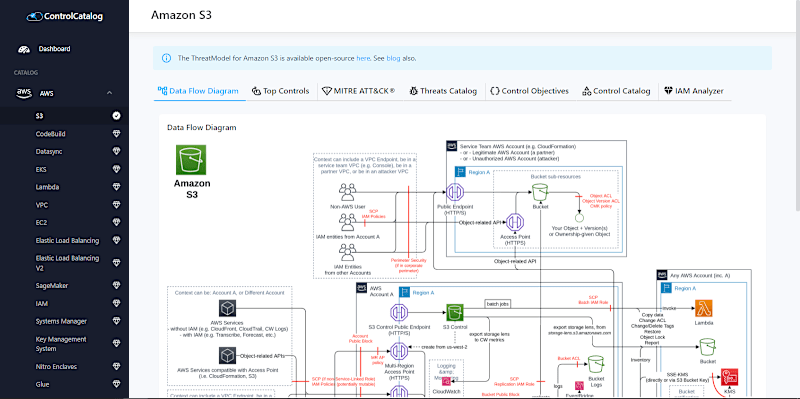Click the info icon in the ThreatModel banner
Viewport: 800px width, 399px height.
pos(166,58)
